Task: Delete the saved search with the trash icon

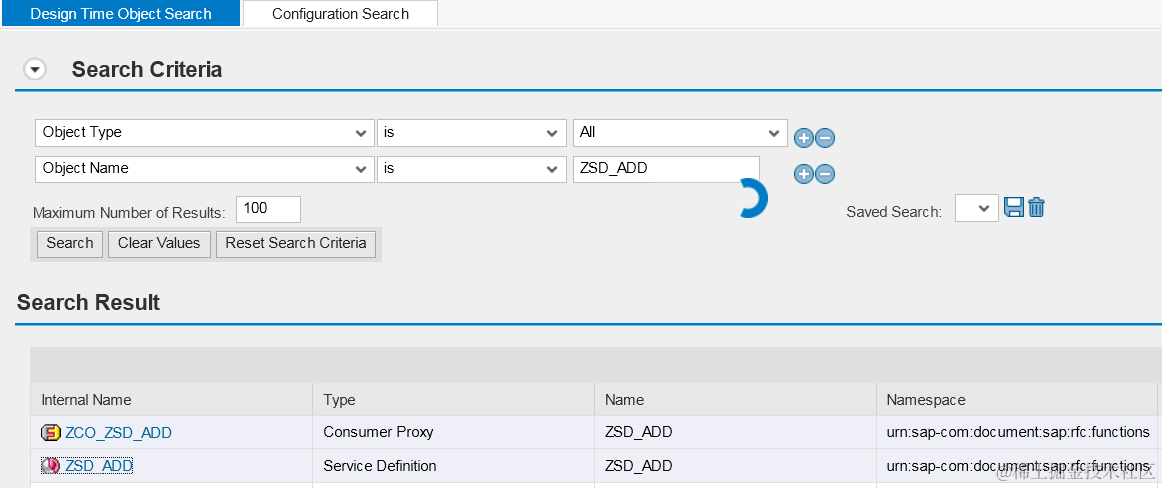Action: 1036,208
